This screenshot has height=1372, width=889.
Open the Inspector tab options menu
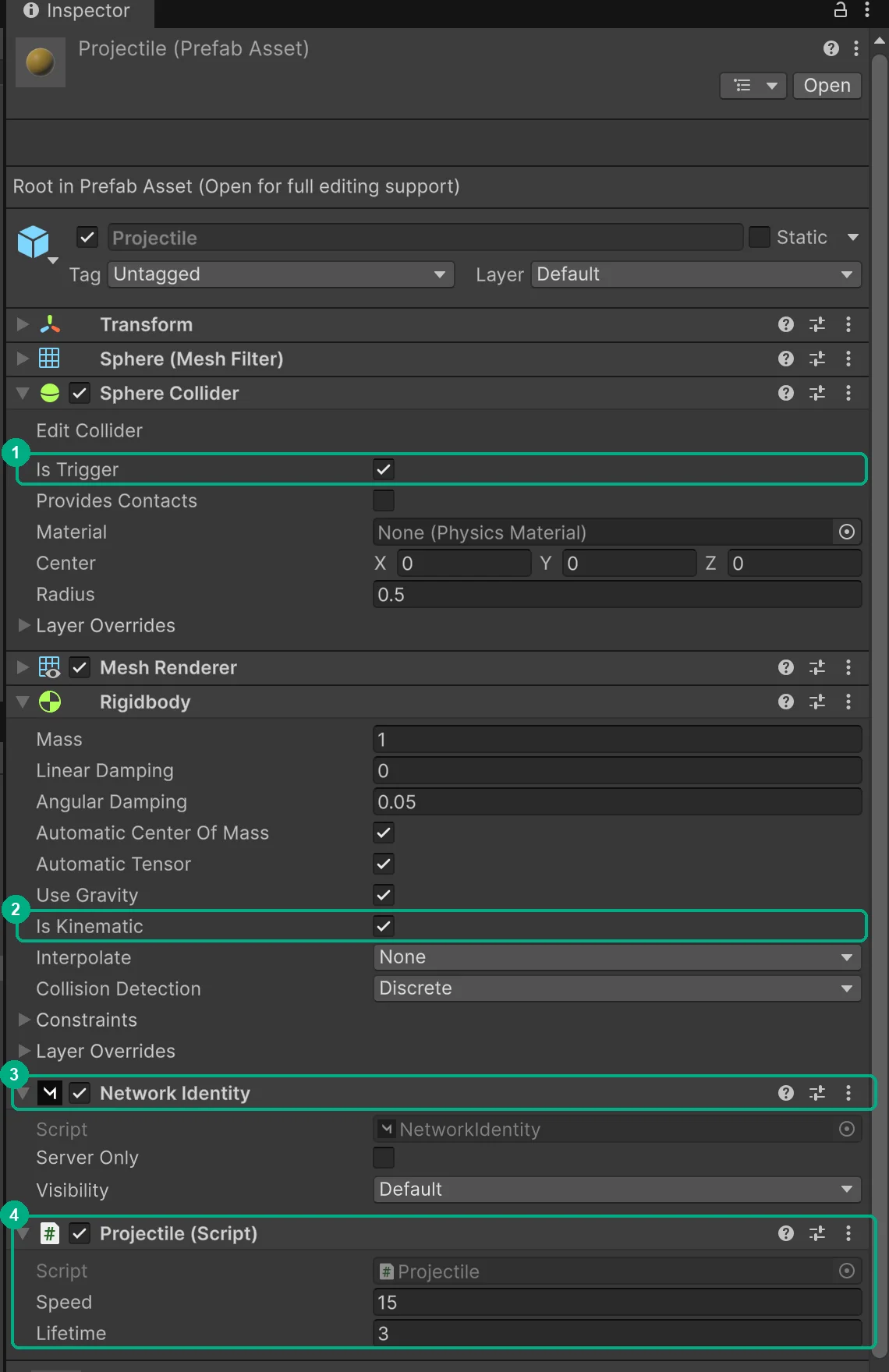point(867,9)
